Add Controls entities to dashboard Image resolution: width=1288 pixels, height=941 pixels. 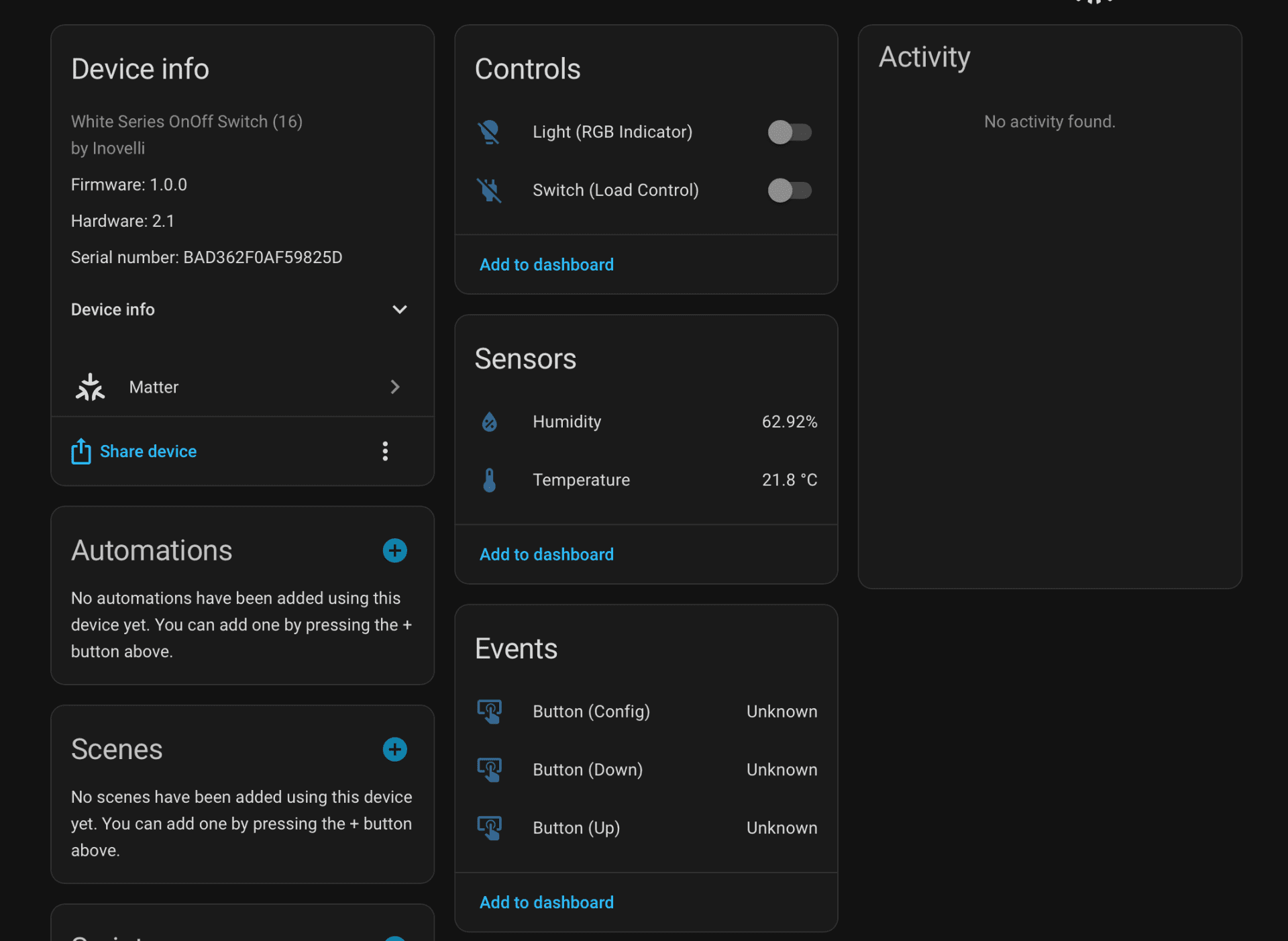coord(546,264)
